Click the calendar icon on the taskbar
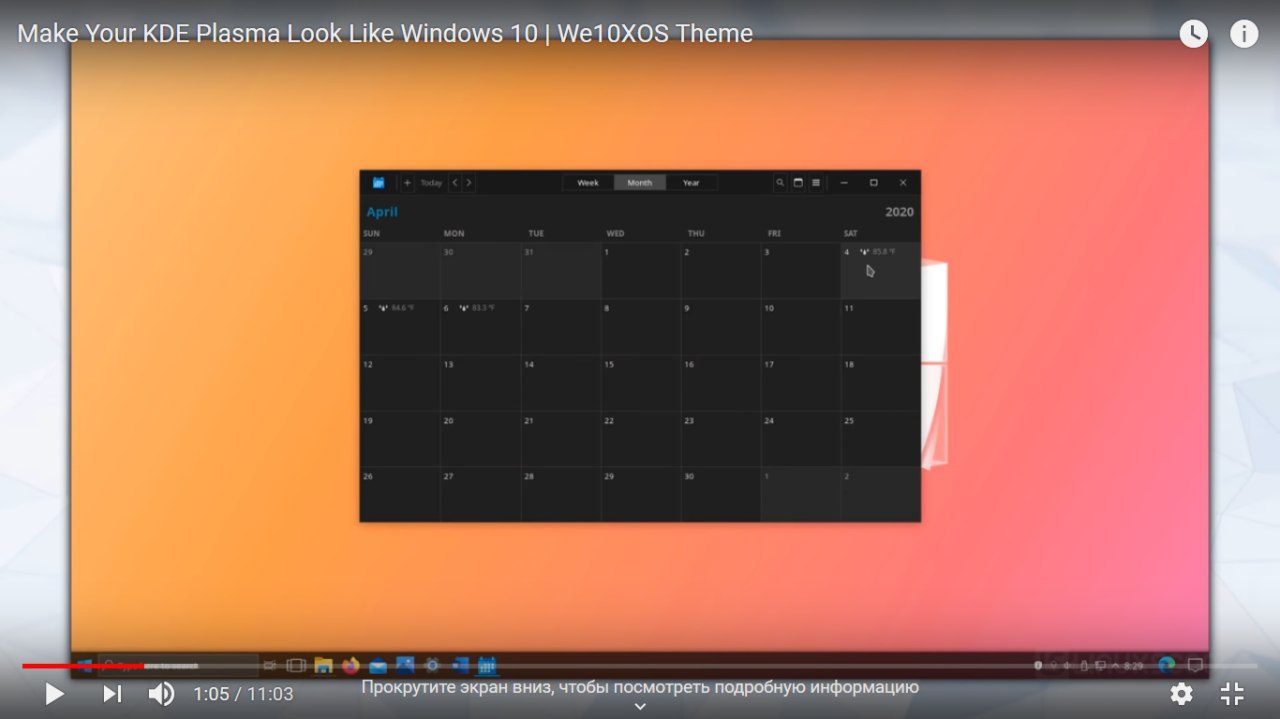1280x719 pixels. pyautogui.click(x=487, y=665)
